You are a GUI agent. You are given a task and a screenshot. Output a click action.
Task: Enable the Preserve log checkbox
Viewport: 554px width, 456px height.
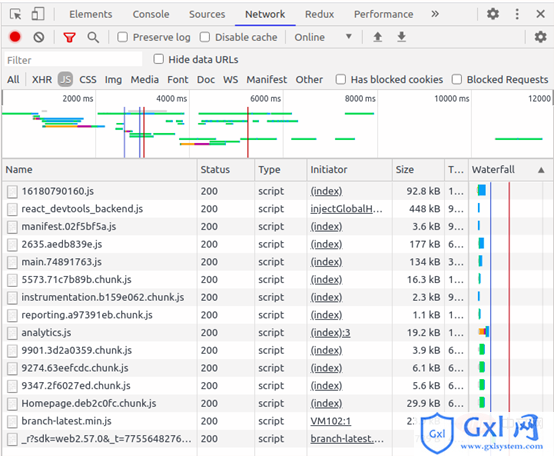click(122, 37)
